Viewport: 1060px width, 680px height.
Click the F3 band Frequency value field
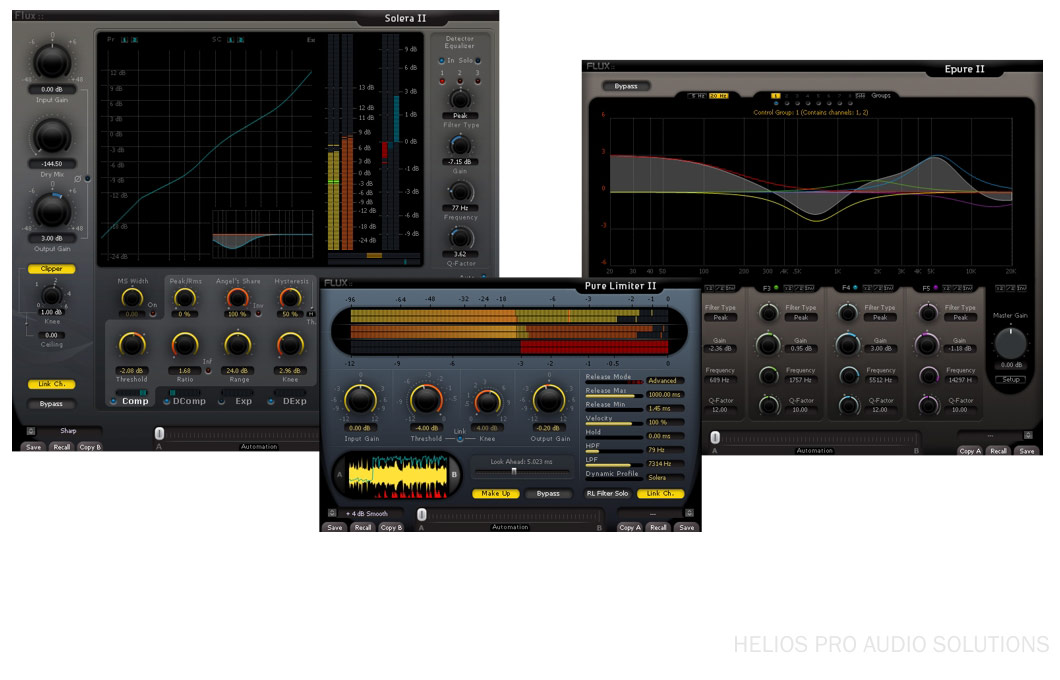(x=800, y=380)
